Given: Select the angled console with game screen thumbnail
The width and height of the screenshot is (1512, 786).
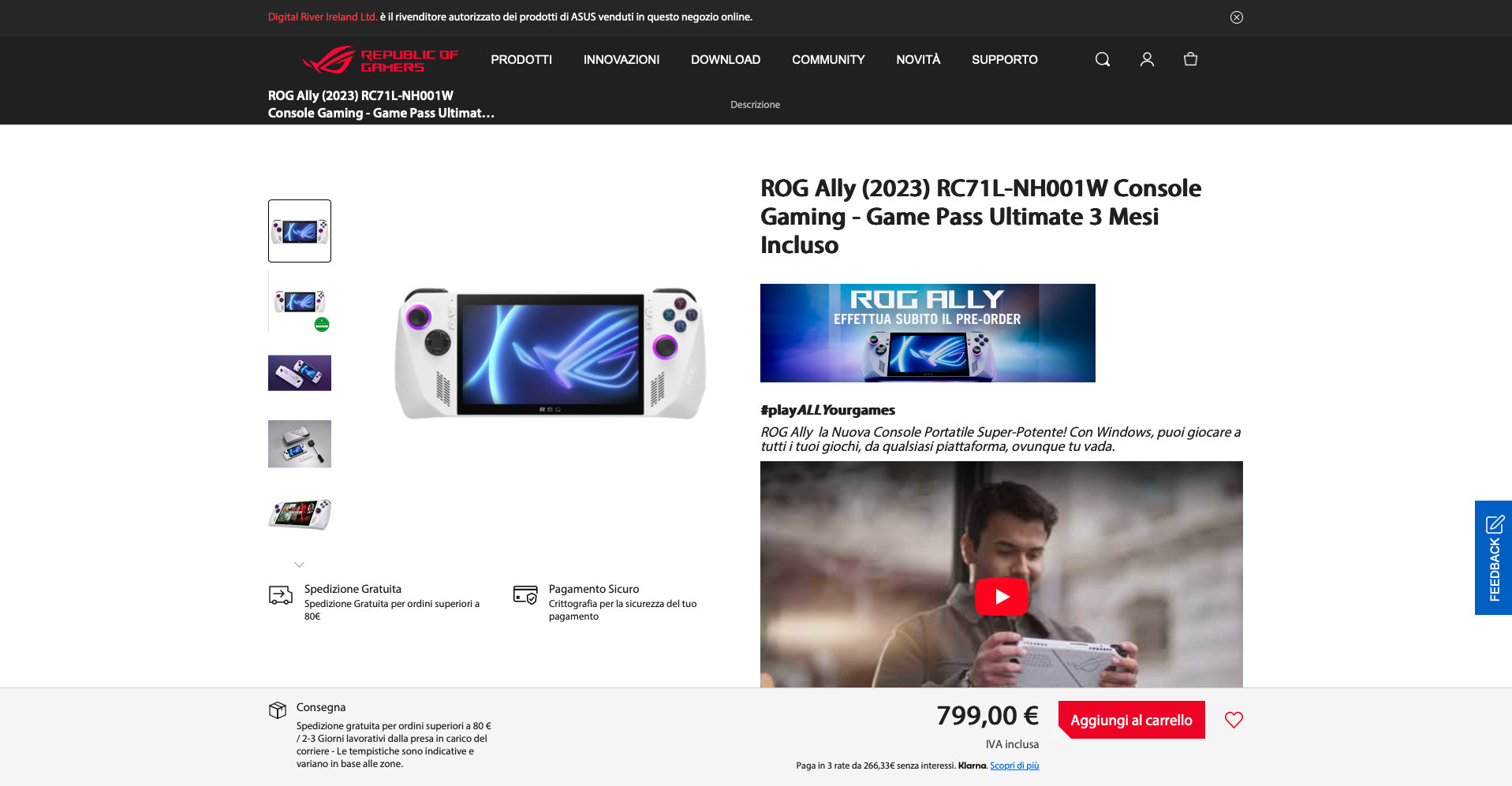Looking at the screenshot, I should (300, 515).
